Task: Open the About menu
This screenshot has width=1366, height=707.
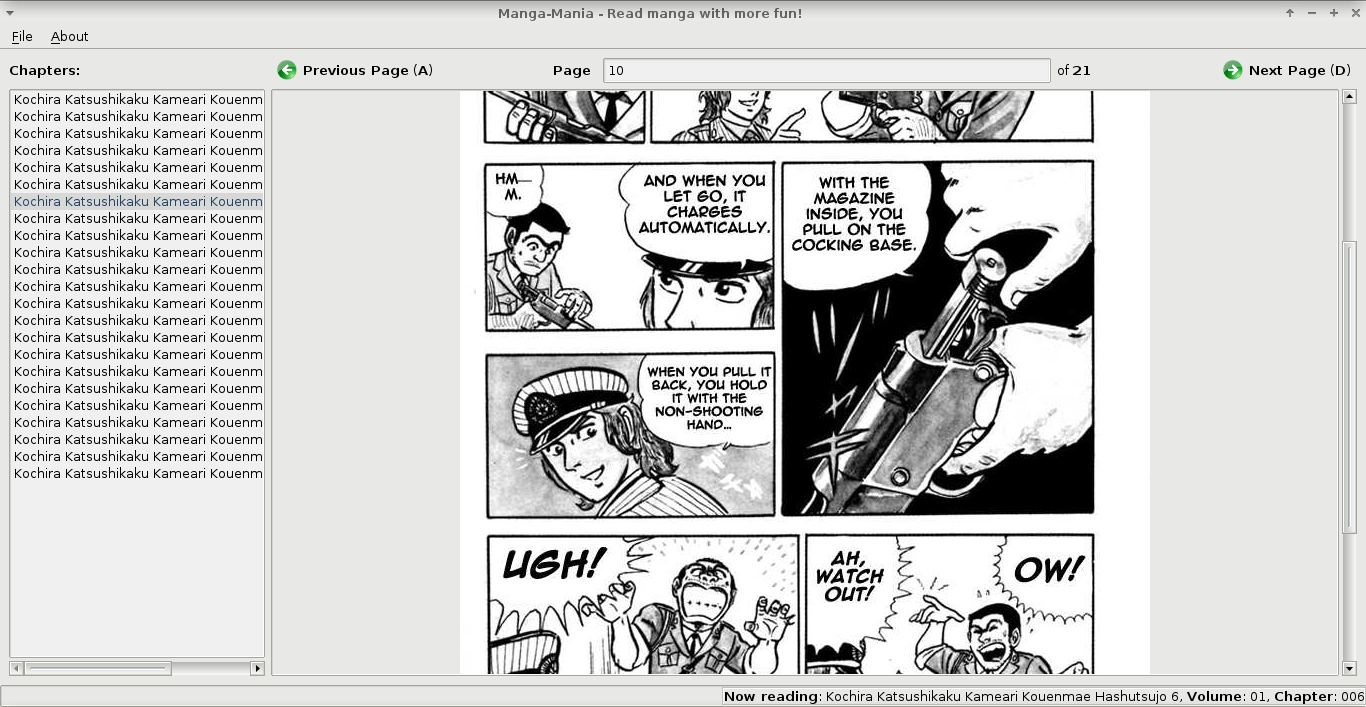Action: 70,36
